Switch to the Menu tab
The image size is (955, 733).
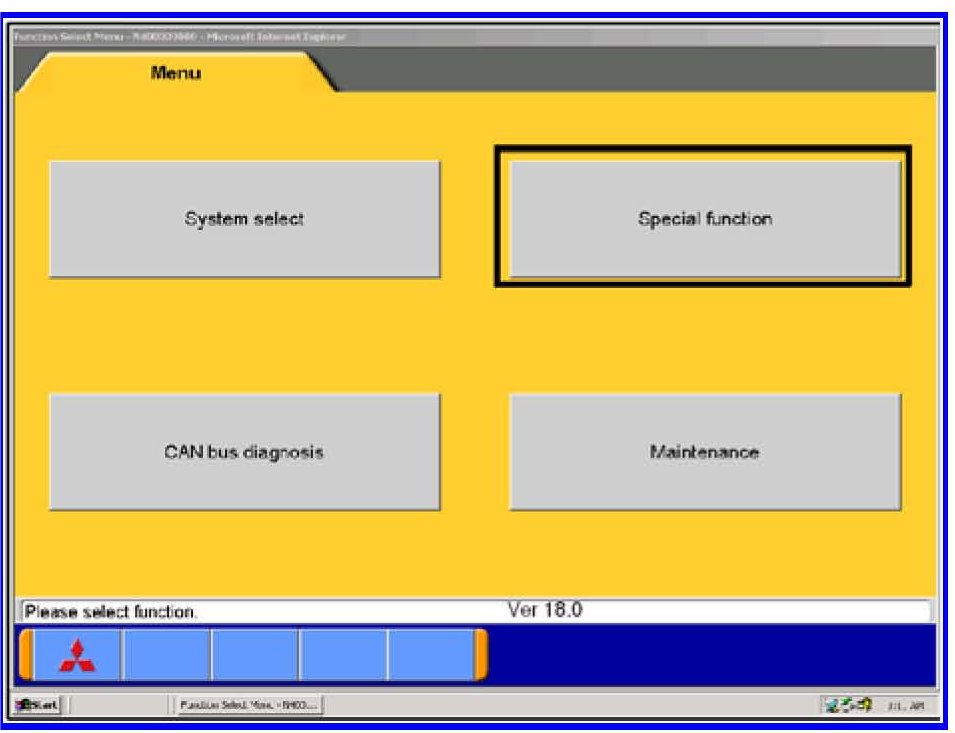(175, 74)
